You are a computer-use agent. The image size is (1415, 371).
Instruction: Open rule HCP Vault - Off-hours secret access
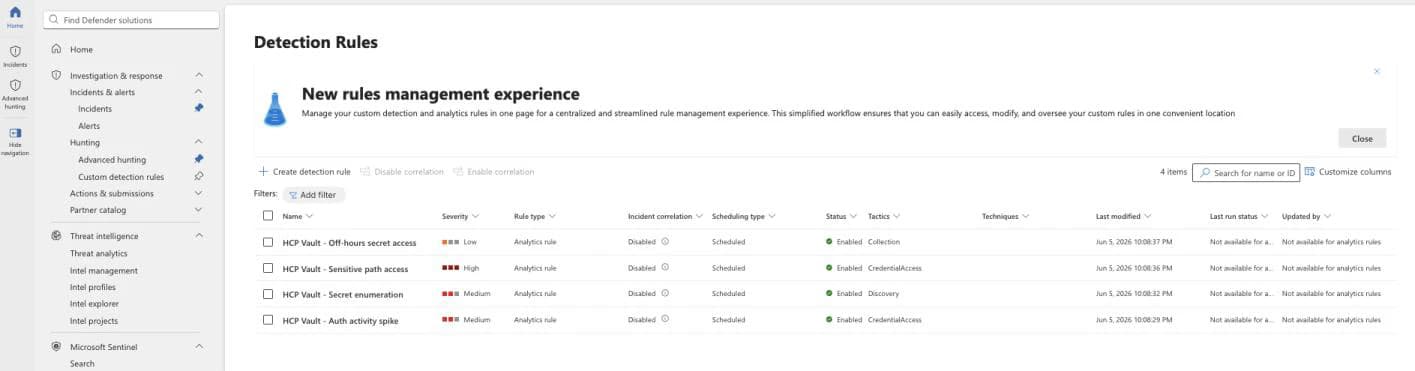pos(349,242)
